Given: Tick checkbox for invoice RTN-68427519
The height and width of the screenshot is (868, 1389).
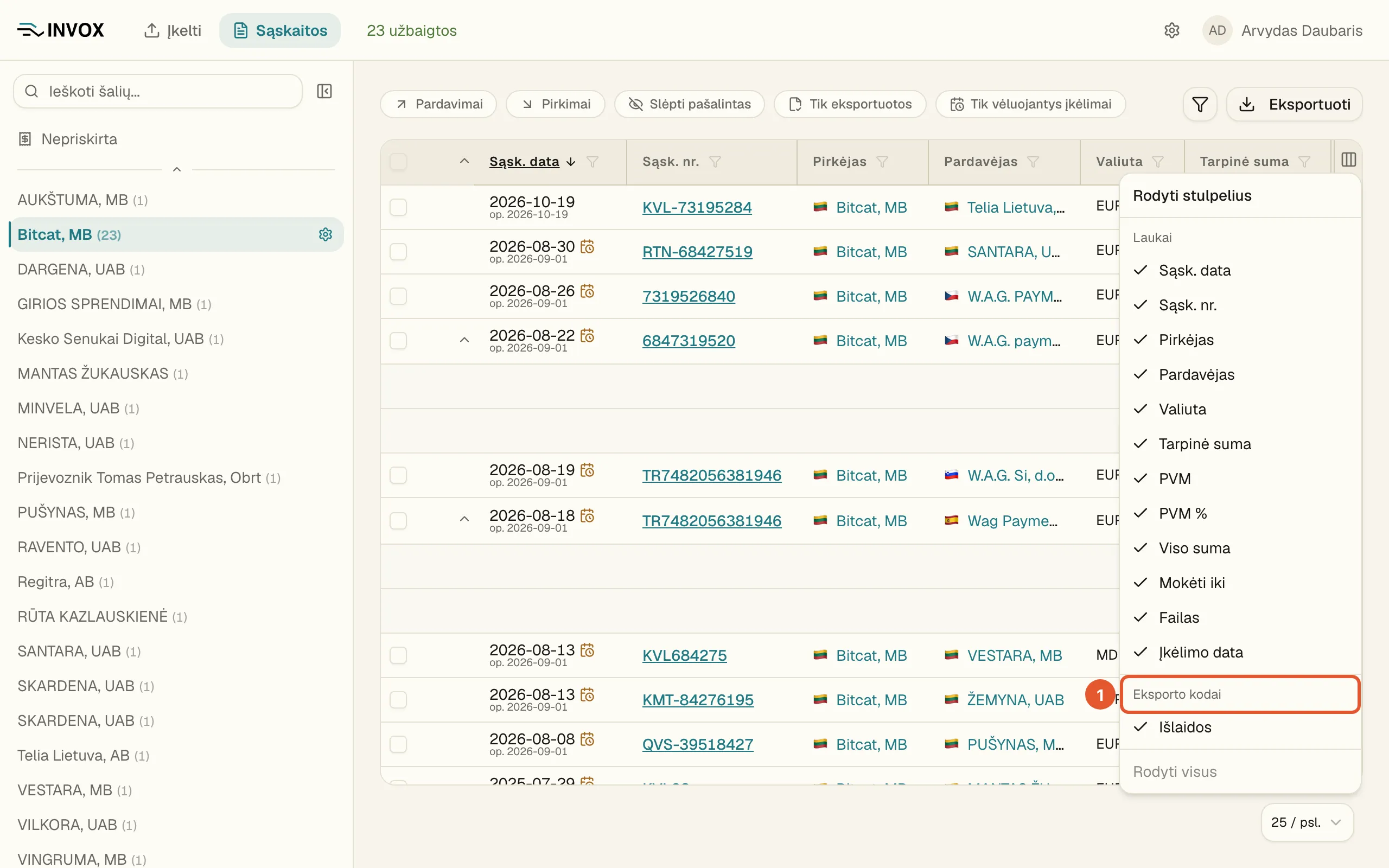Looking at the screenshot, I should click(x=398, y=251).
